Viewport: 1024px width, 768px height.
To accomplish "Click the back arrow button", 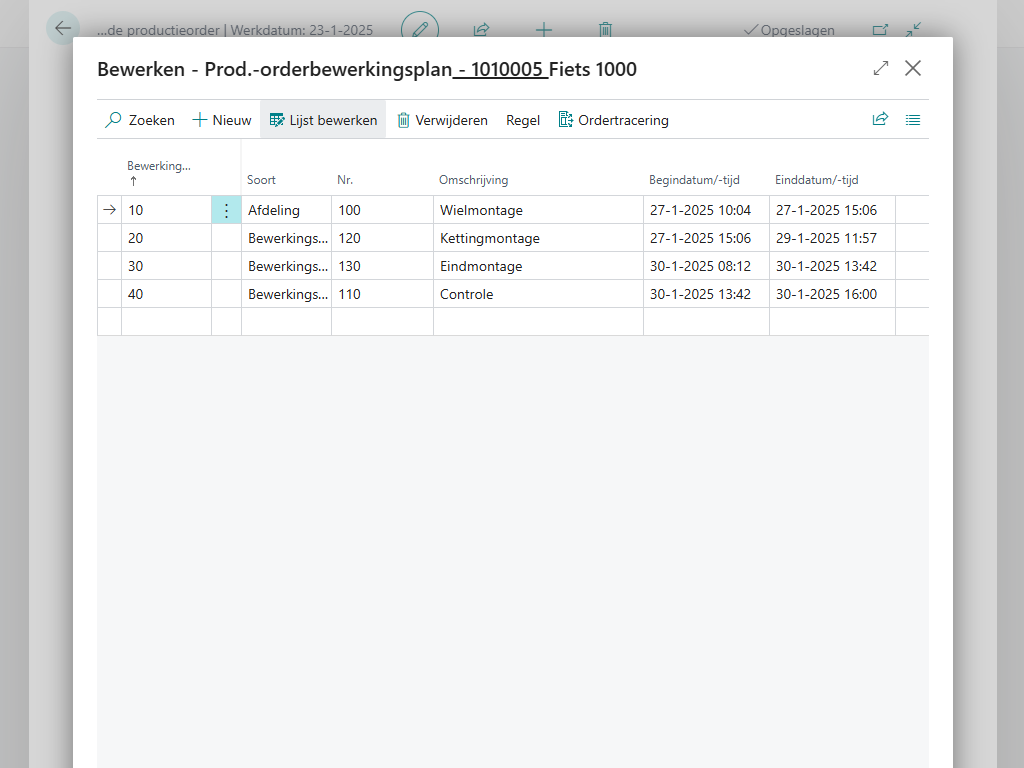I will [x=63, y=28].
